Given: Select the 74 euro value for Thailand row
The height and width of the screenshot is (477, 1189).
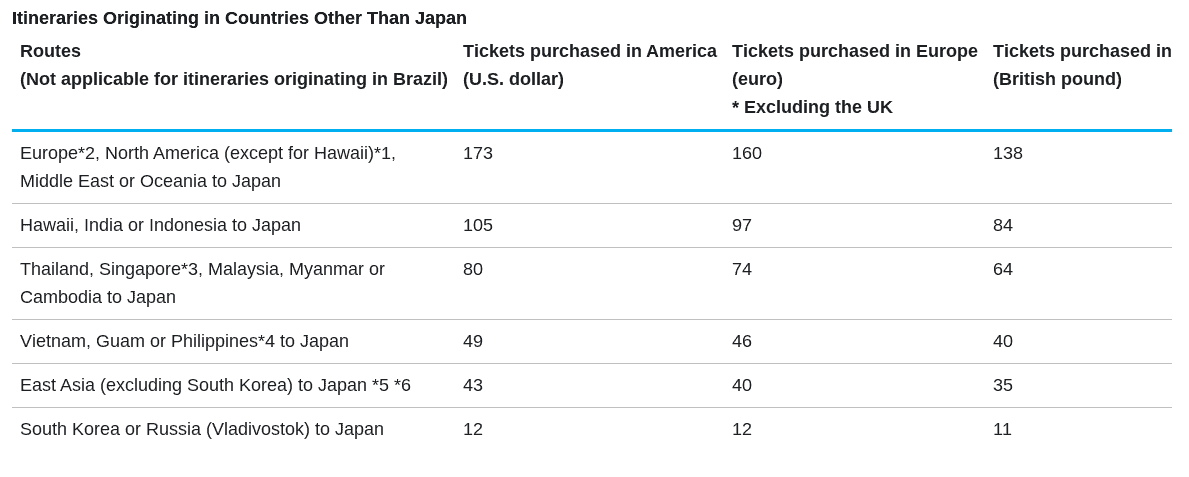Looking at the screenshot, I should [x=742, y=269].
